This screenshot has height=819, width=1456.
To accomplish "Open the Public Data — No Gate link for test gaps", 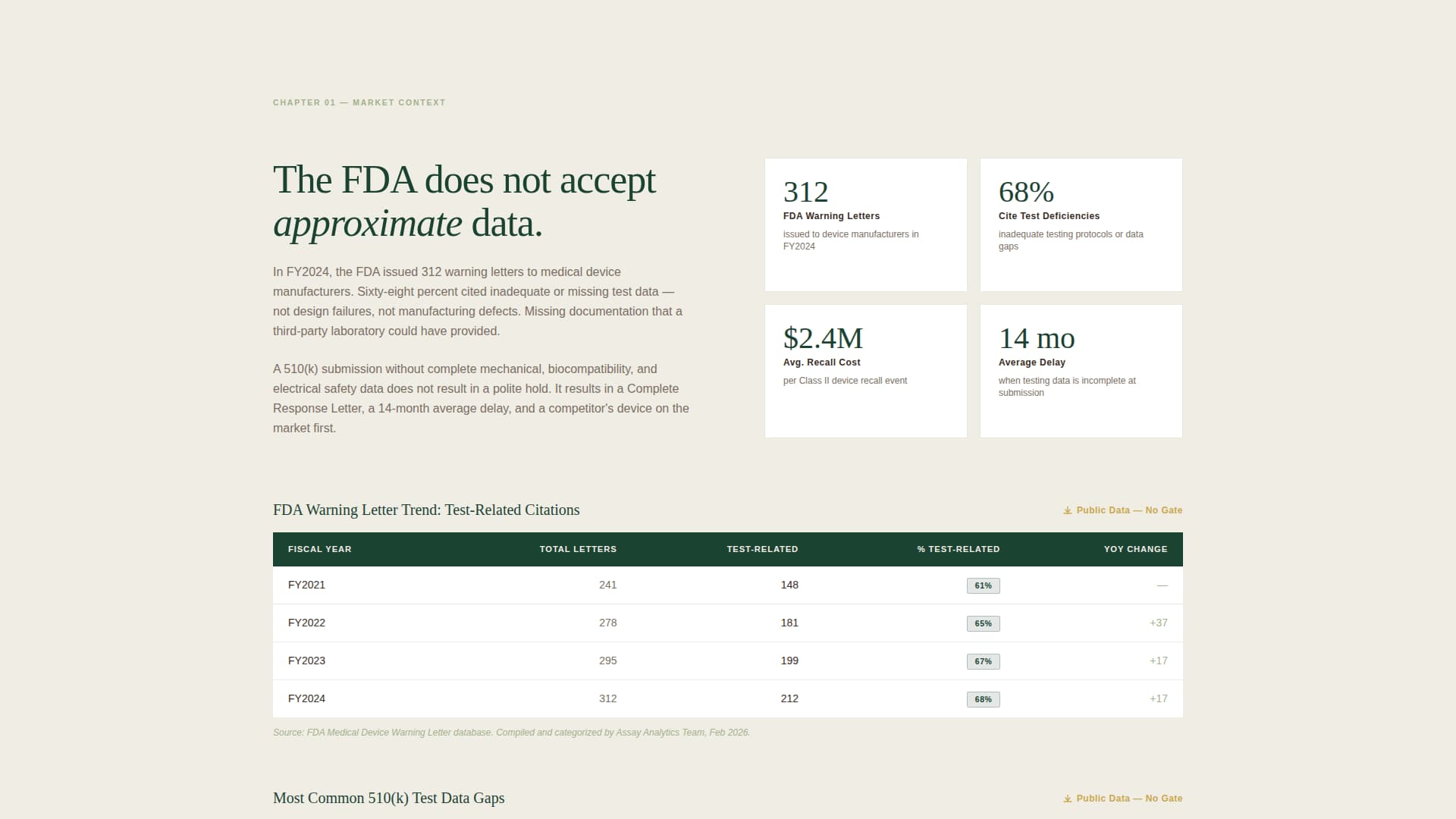I will [x=1129, y=798].
